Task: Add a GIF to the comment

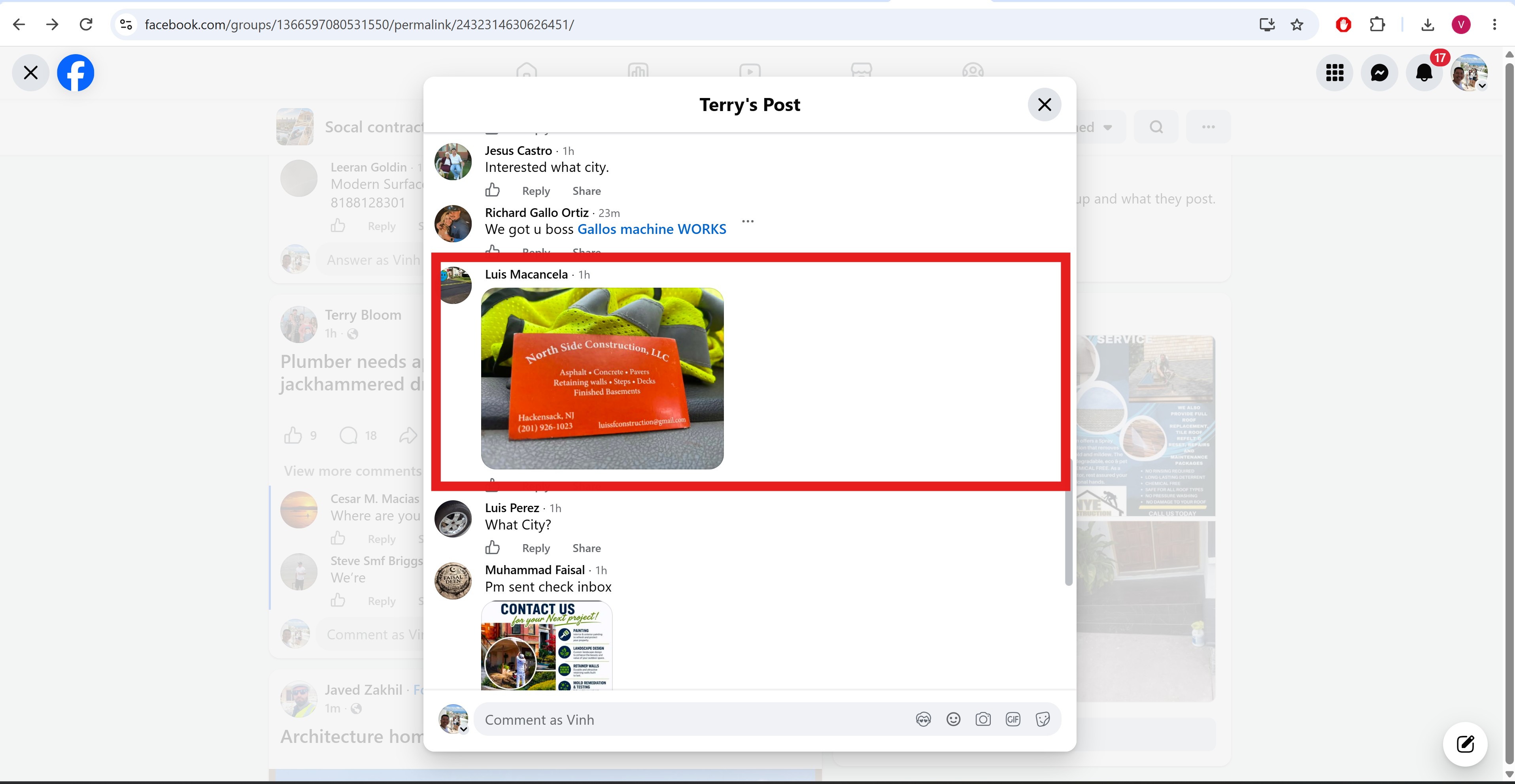Action: coord(1013,719)
